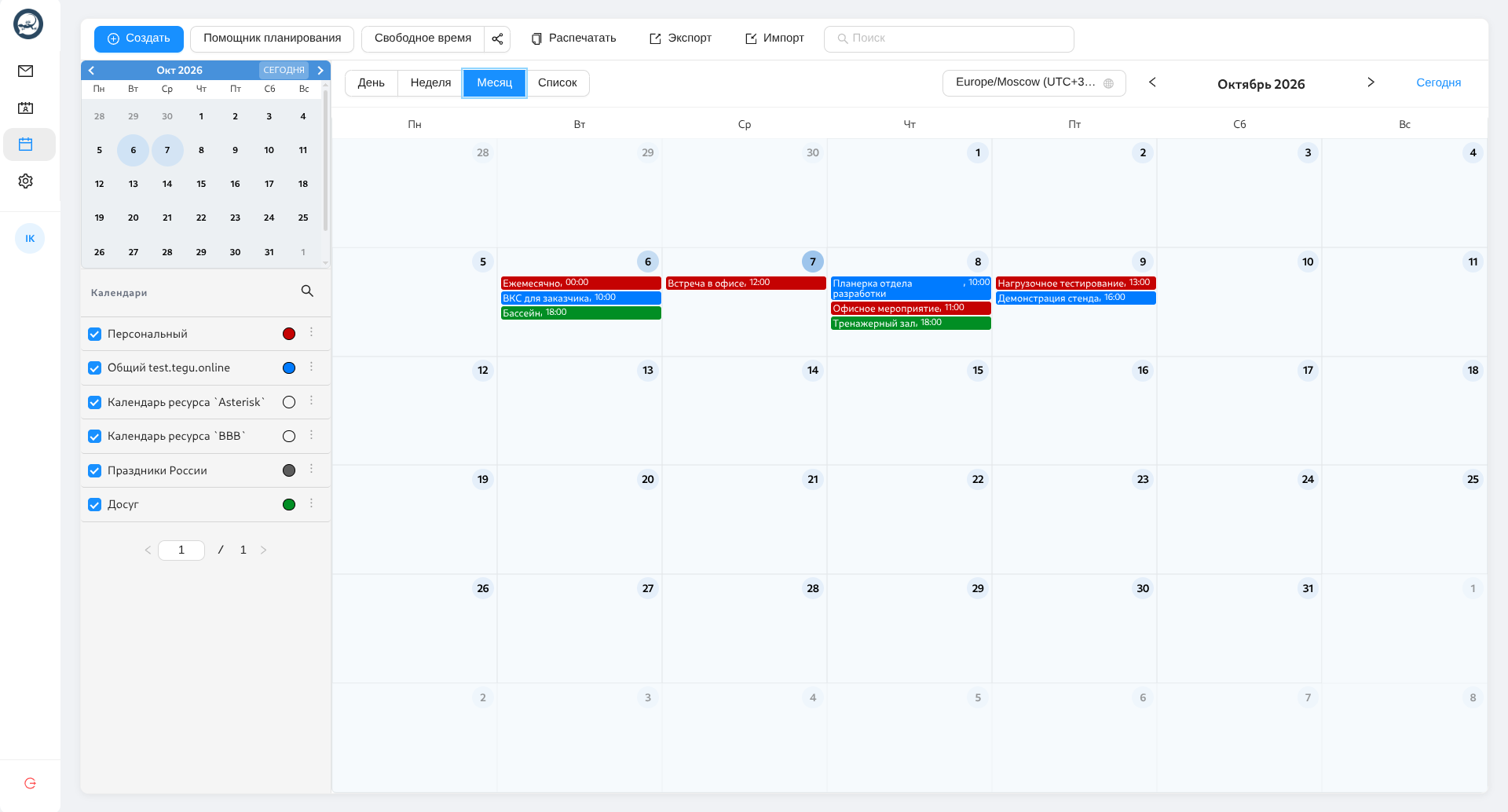Image resolution: width=1508 pixels, height=812 pixels.
Task: Click the Создать button
Action: coord(139,38)
